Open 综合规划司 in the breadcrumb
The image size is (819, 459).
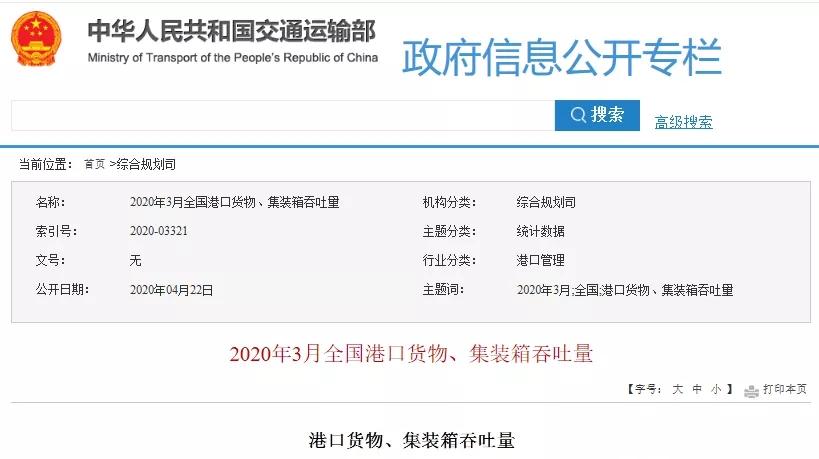click(x=146, y=164)
